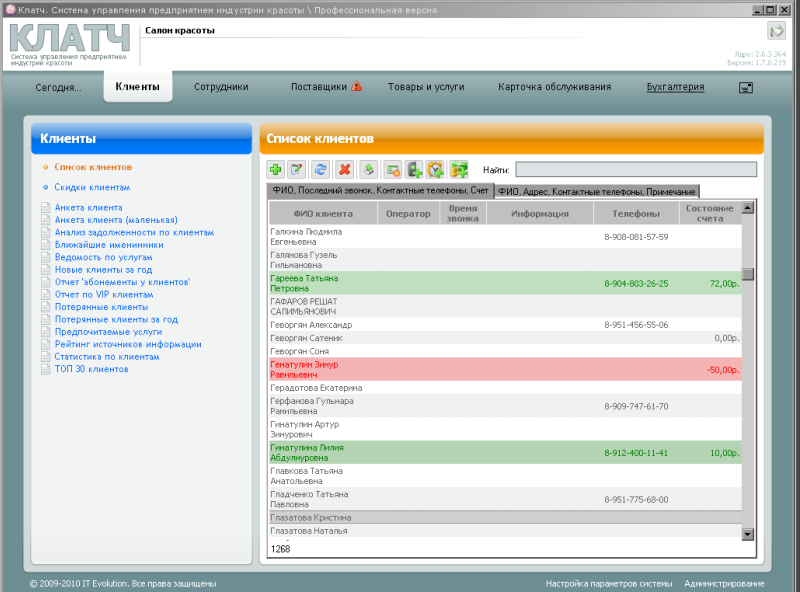Screen dimensions: 800x592
Task: Click Настройка параметров системы link
Action: (609, 583)
